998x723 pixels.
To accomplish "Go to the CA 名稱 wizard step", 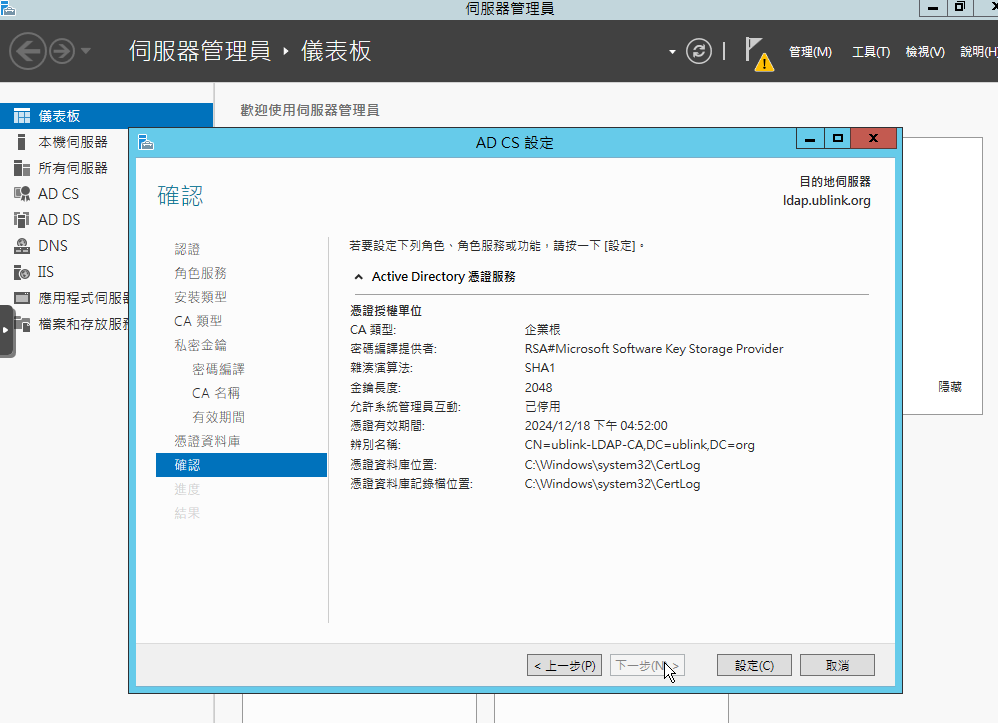I will [216, 393].
